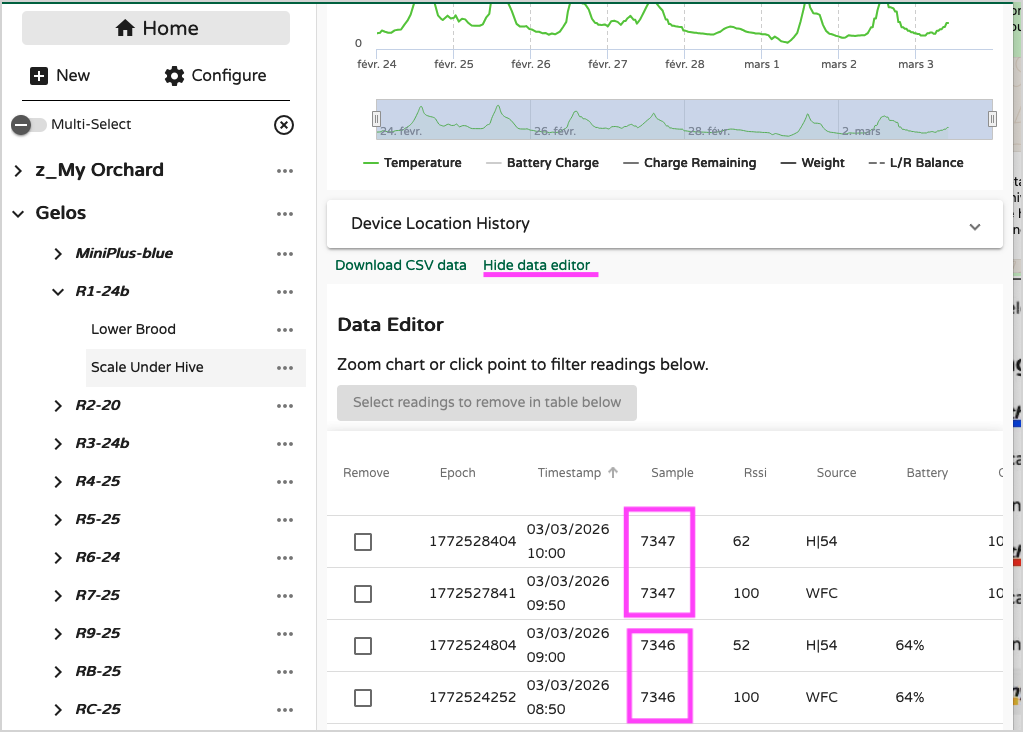1023x732 pixels.
Task: Check Remove box for epoch 1772528404
Action: [363, 542]
